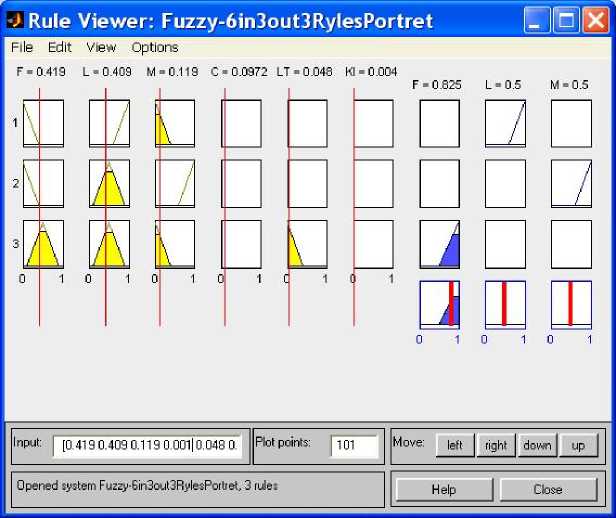The width and height of the screenshot is (616, 518).
Task: Click the 'Move:' label
Action: point(409,442)
